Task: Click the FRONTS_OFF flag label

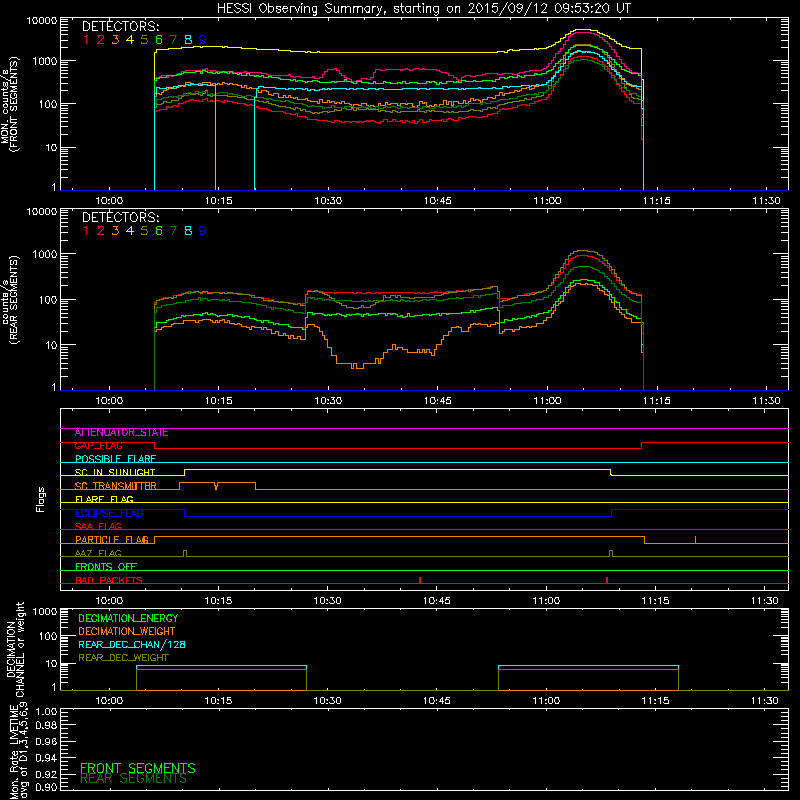Action: click(106, 567)
